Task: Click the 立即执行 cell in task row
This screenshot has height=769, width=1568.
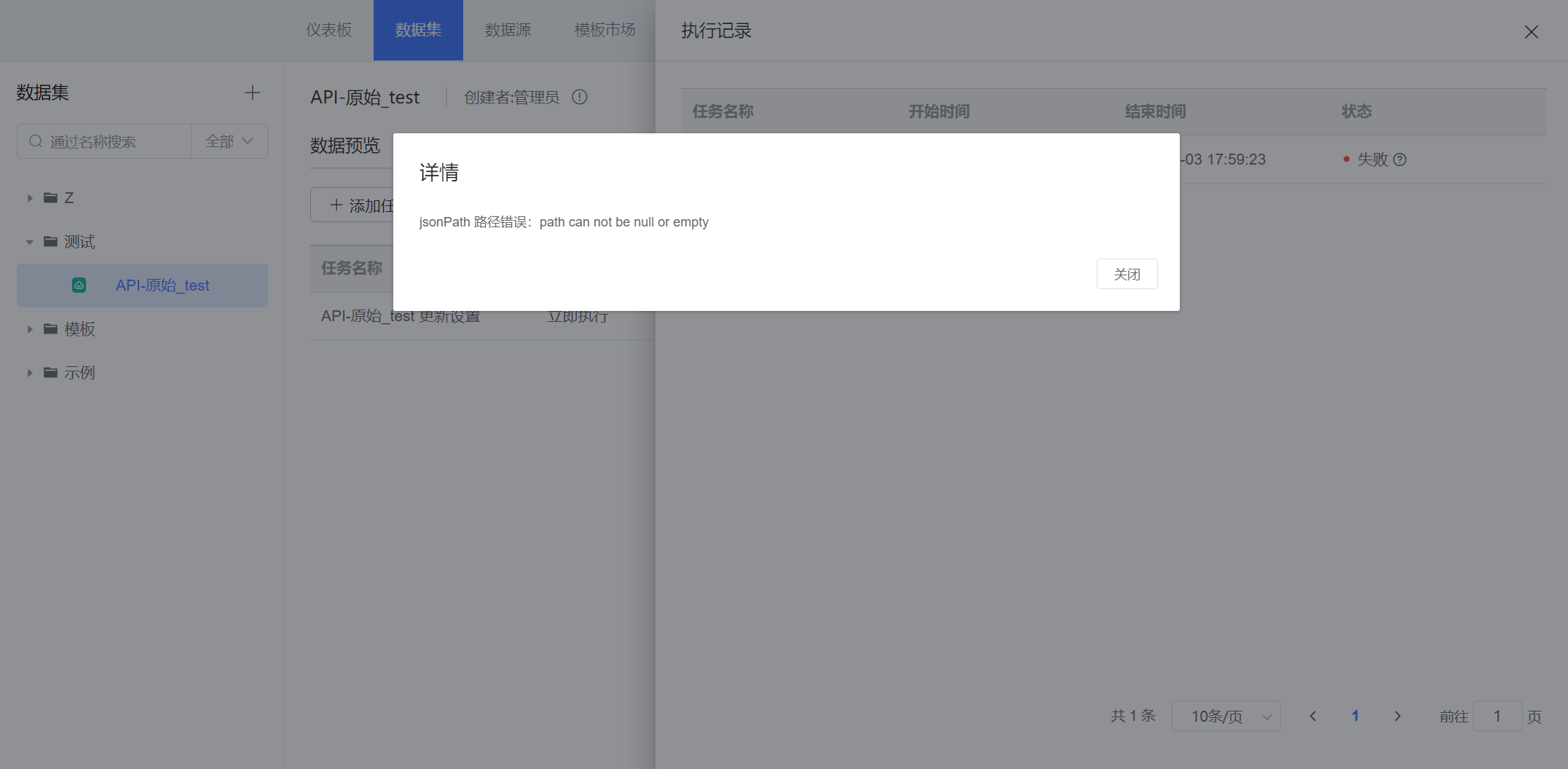Action: coord(578,318)
